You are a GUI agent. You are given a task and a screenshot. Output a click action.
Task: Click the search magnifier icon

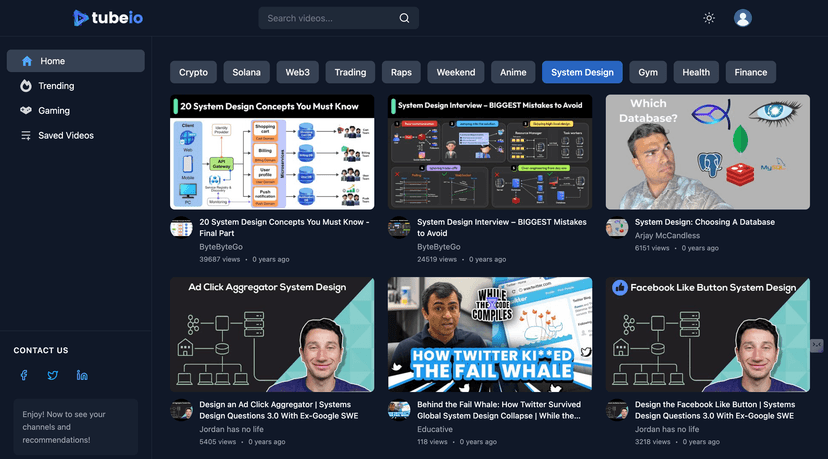pyautogui.click(x=404, y=18)
